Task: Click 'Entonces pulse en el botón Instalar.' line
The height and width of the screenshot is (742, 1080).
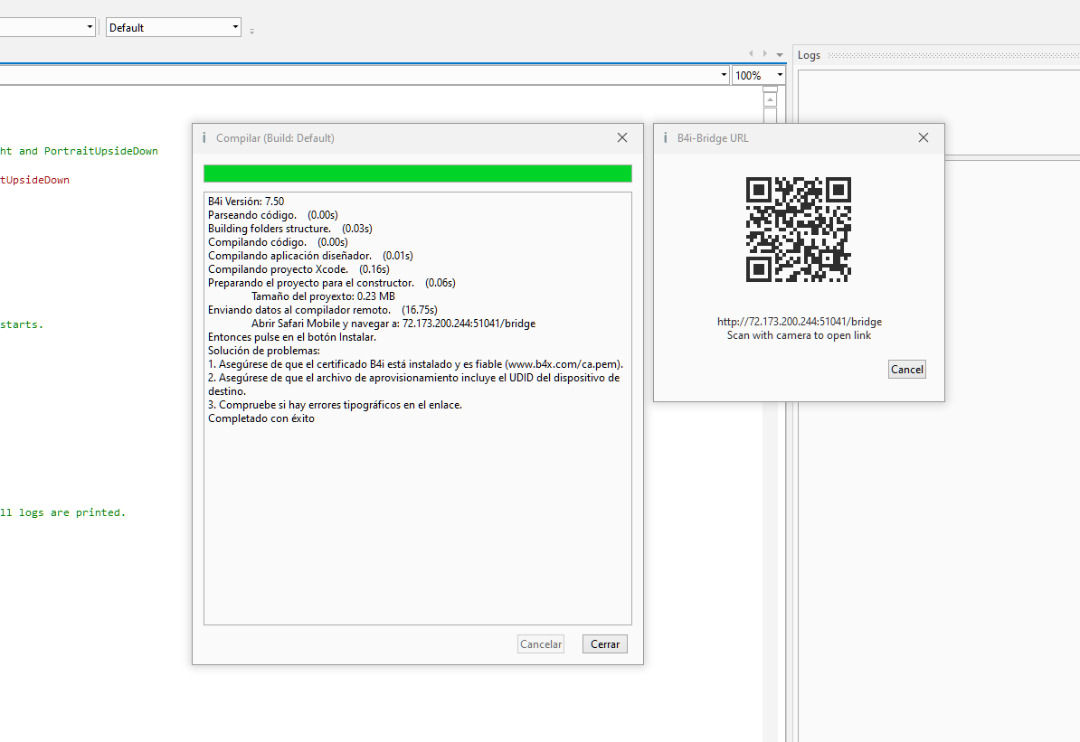Action: point(292,337)
